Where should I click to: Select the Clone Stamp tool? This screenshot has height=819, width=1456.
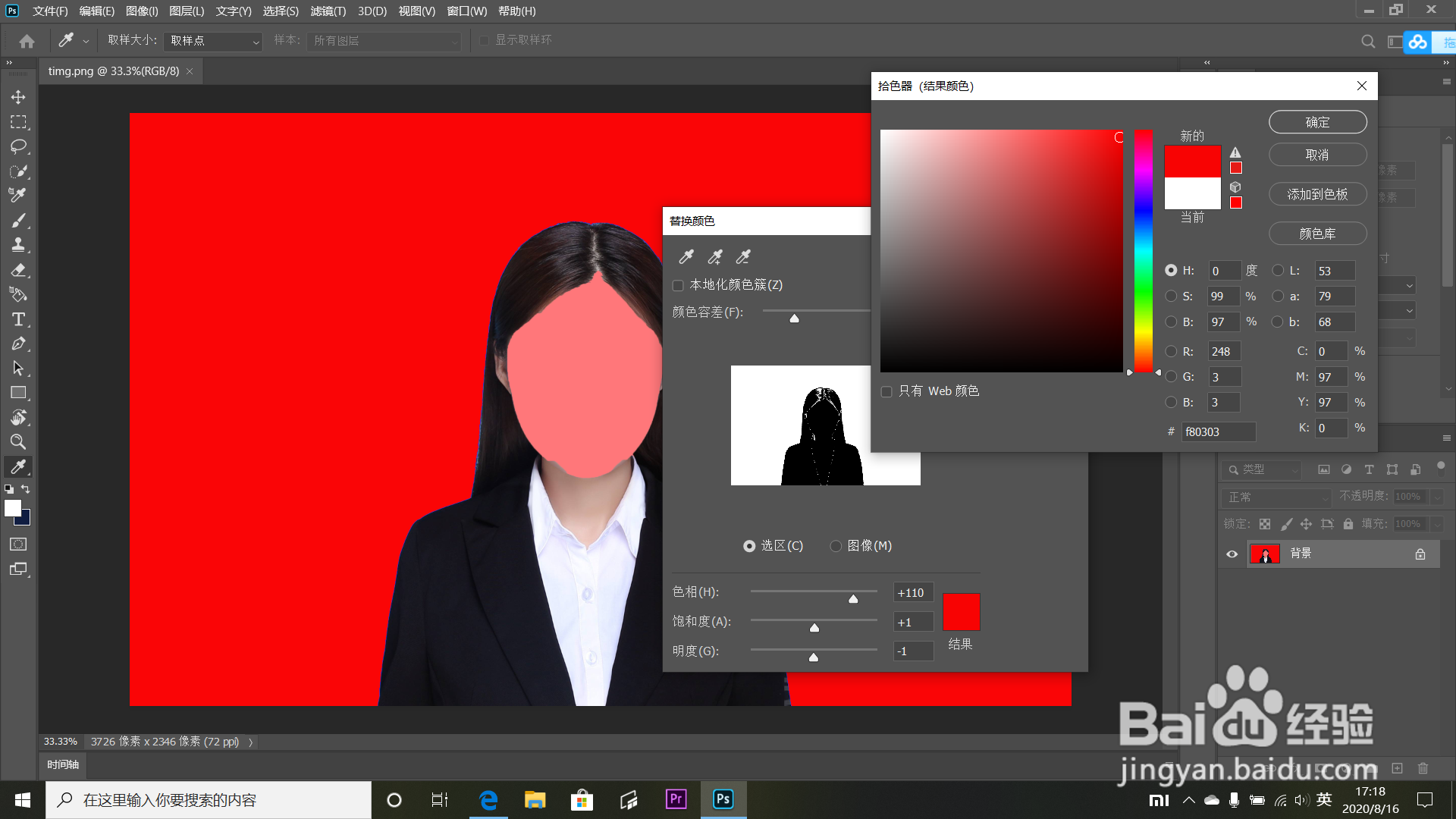(18, 245)
